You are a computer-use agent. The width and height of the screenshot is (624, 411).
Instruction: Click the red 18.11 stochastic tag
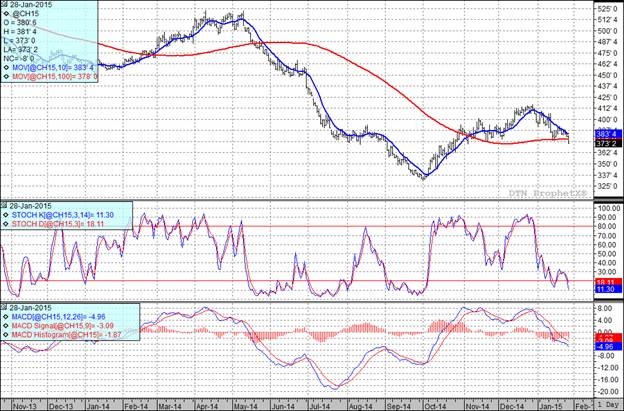click(608, 282)
